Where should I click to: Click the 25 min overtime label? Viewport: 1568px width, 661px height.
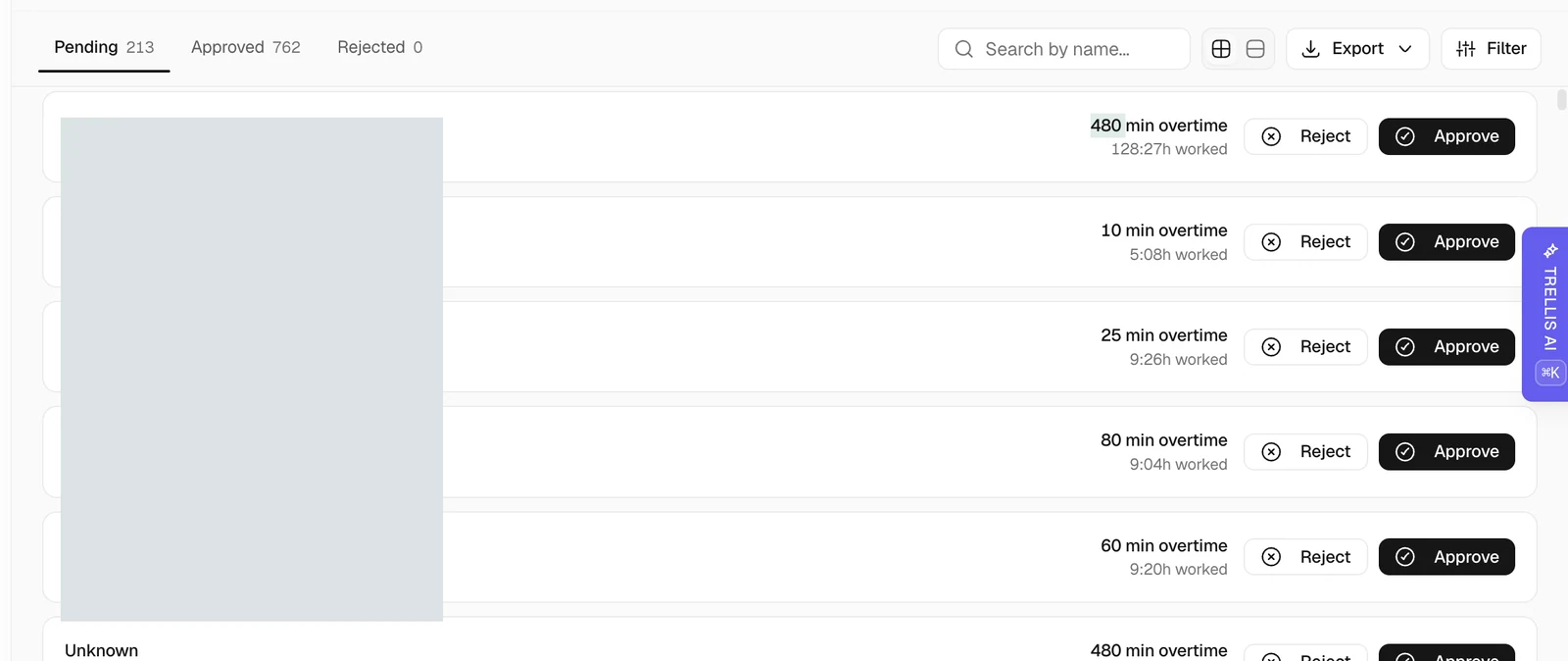pyautogui.click(x=1164, y=335)
